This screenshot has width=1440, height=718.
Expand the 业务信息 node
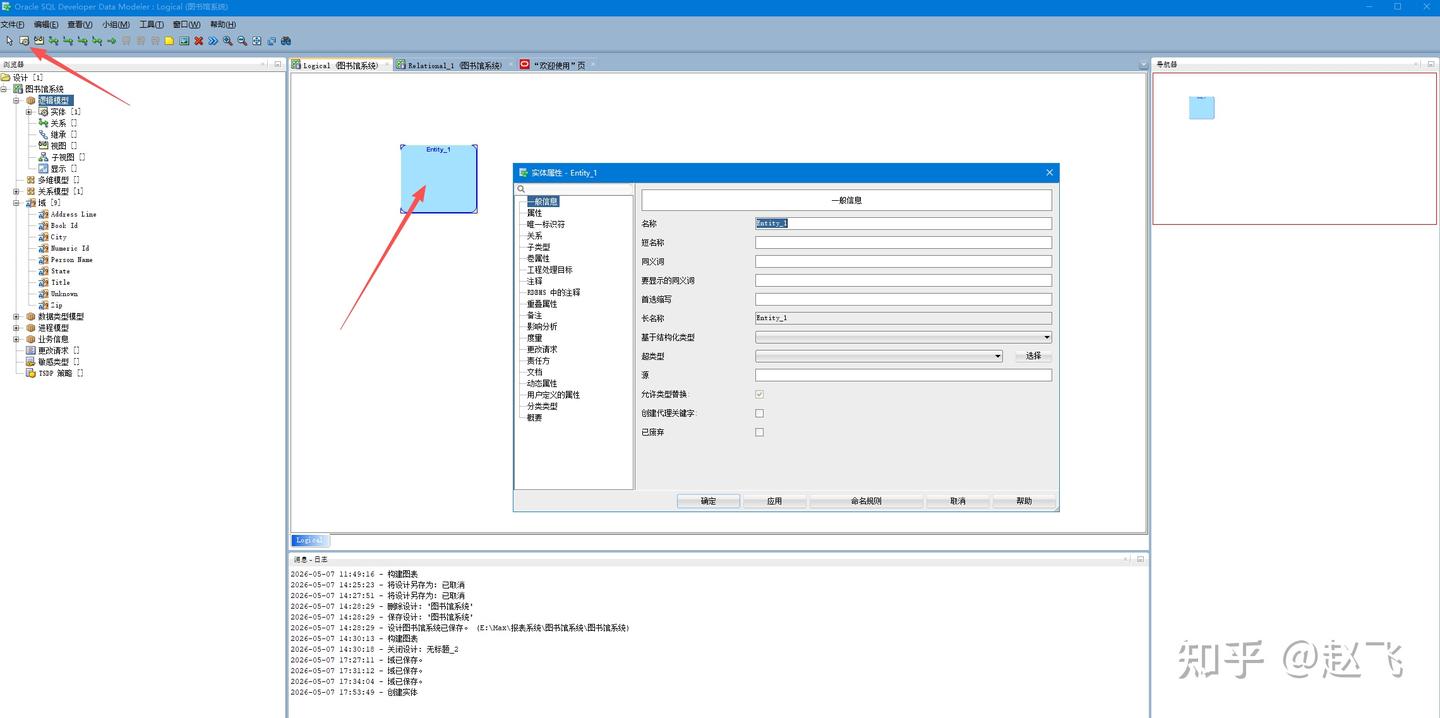tap(16, 339)
